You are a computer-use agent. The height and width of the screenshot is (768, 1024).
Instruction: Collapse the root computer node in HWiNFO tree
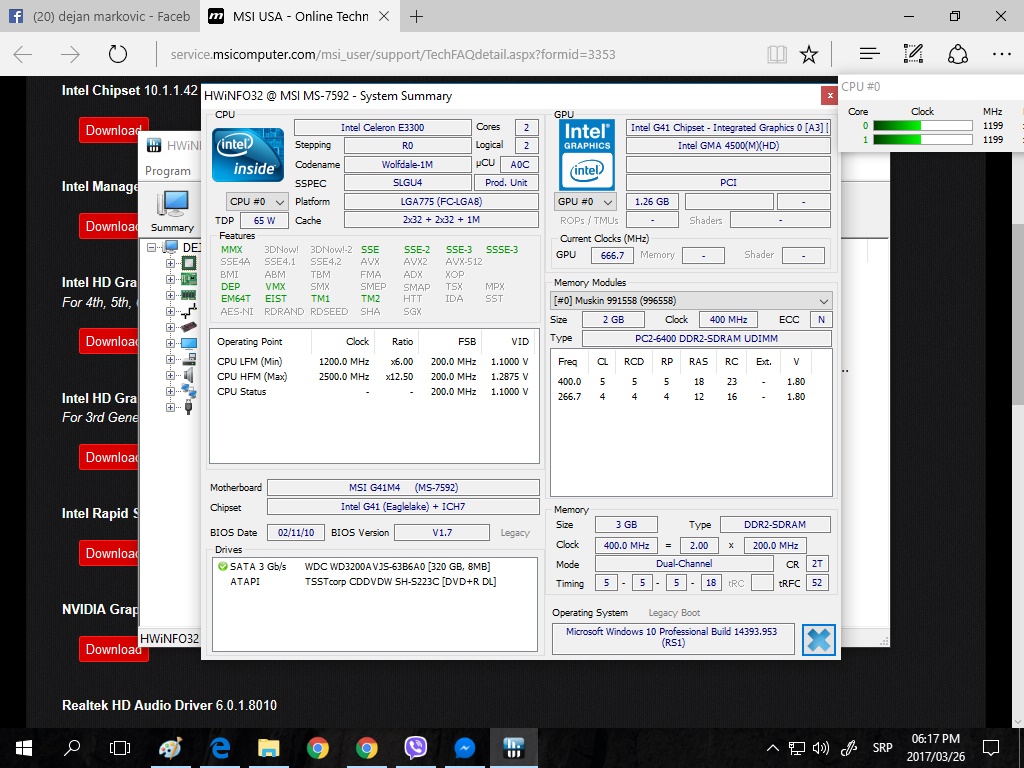coord(152,248)
